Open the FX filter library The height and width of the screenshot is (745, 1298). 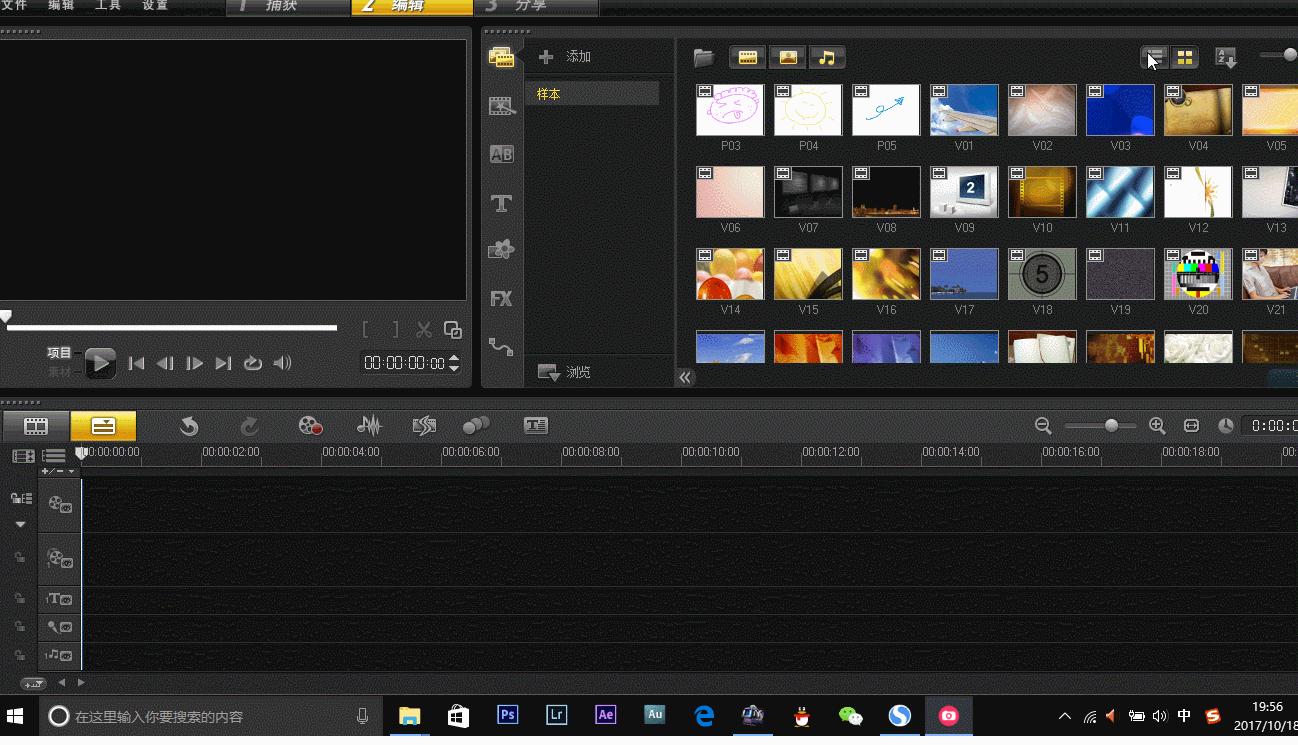click(x=501, y=298)
